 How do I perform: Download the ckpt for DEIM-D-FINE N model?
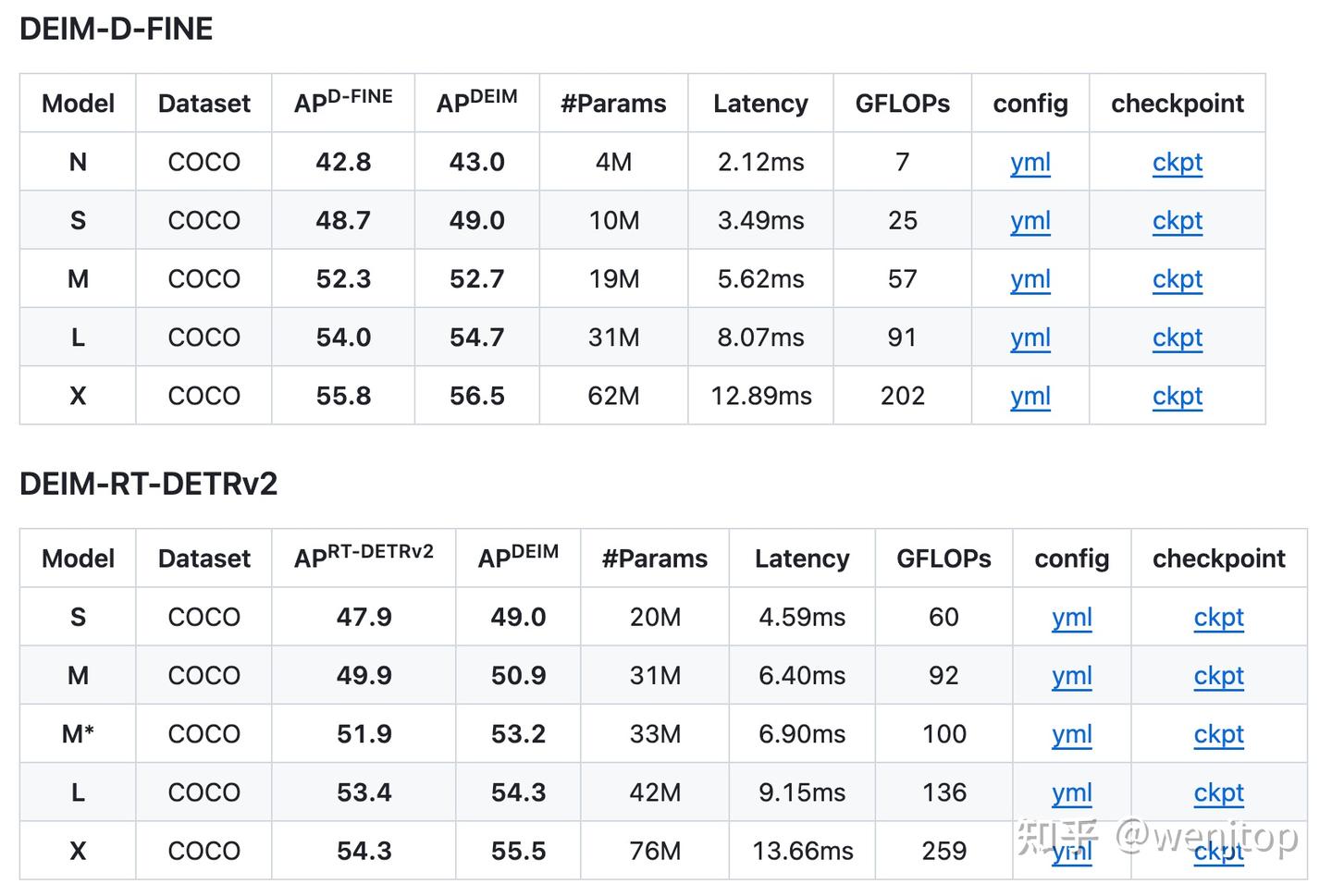(x=1178, y=163)
